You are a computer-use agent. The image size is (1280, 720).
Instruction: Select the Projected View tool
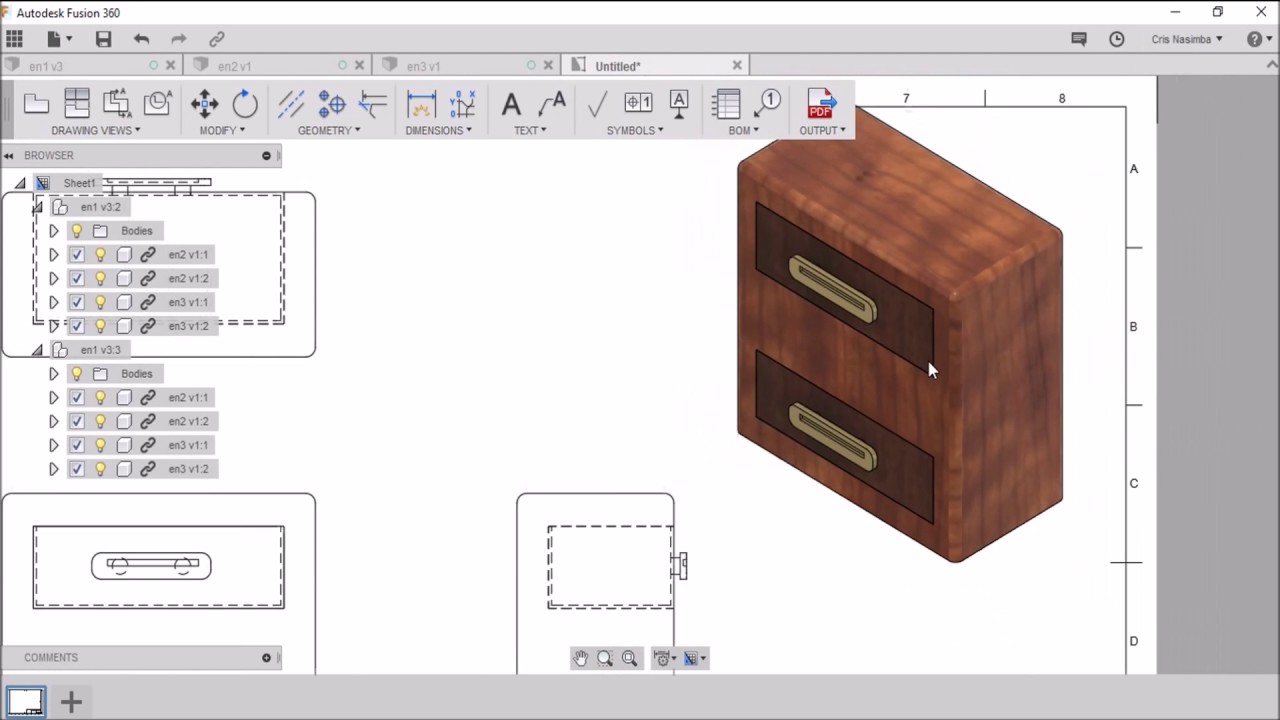click(77, 103)
